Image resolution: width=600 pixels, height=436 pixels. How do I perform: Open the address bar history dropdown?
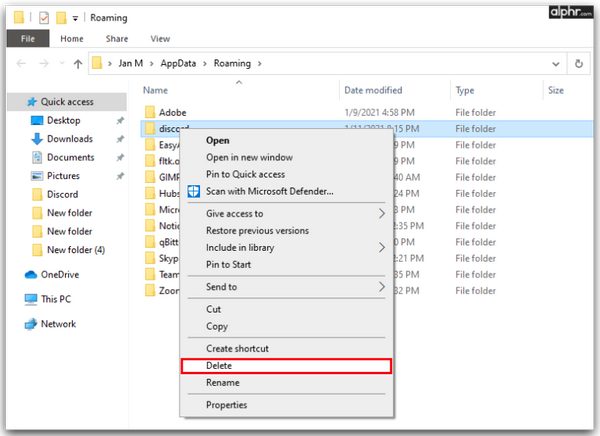click(556, 64)
